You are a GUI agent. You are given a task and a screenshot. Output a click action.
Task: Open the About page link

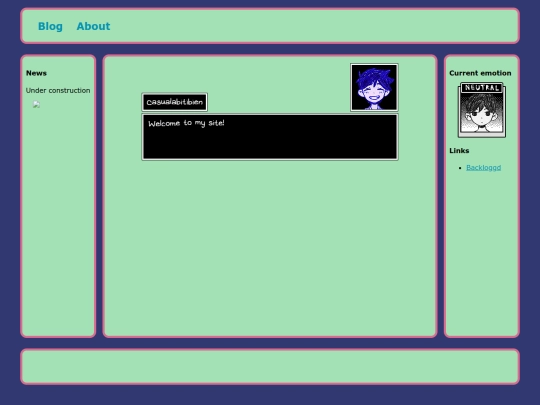point(93,26)
